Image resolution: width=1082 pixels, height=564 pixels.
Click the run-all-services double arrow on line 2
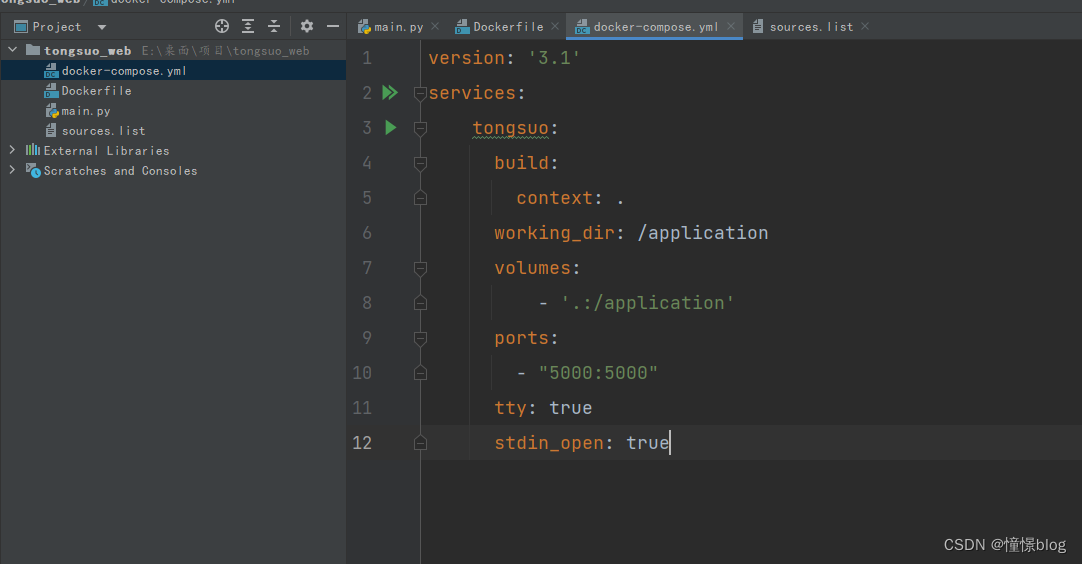click(x=390, y=93)
